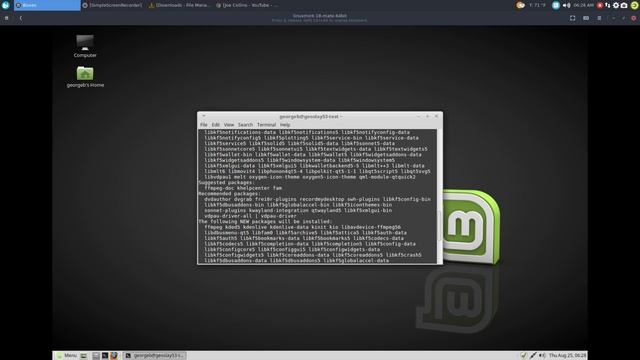This screenshot has width=640, height=360.
Task: Click the teal chat icon in host tray
Action: (x=556, y=5)
